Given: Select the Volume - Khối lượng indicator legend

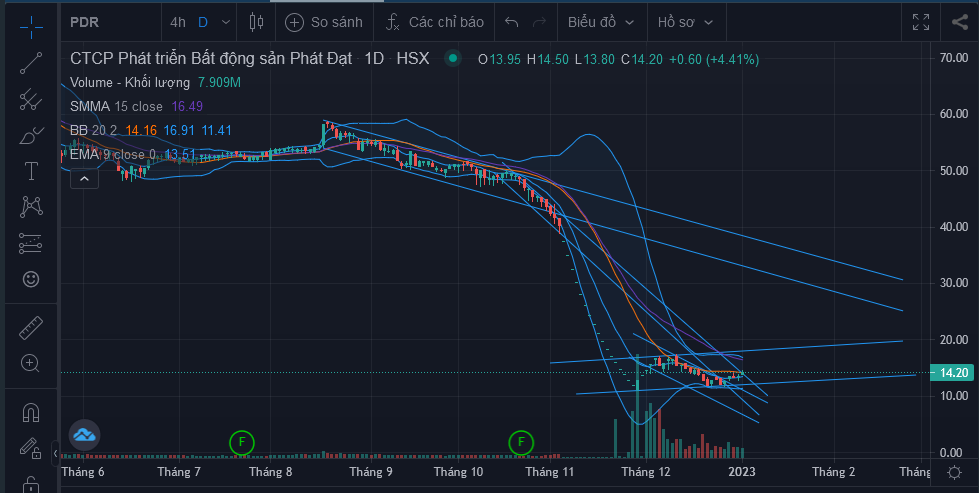Looking at the screenshot, I should pyautogui.click(x=130, y=82).
